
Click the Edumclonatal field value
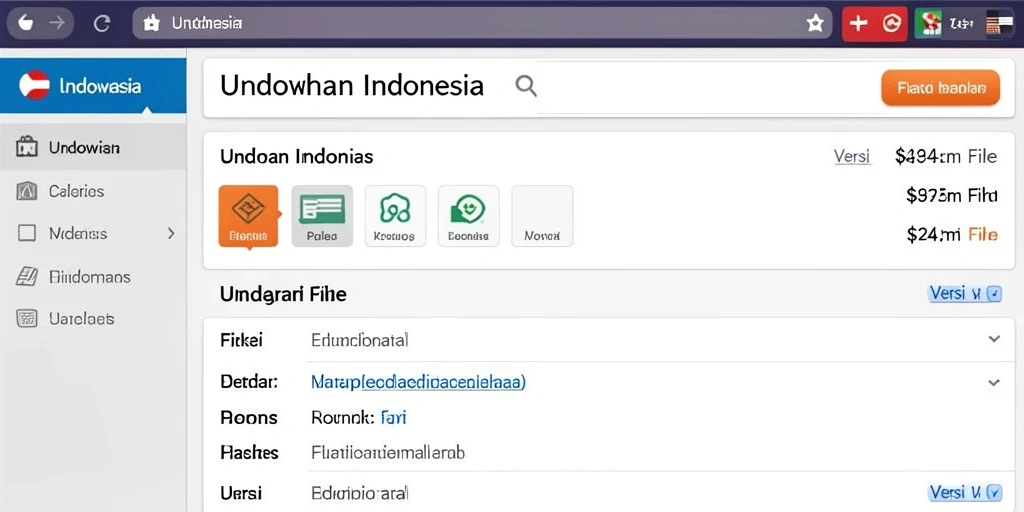point(360,340)
